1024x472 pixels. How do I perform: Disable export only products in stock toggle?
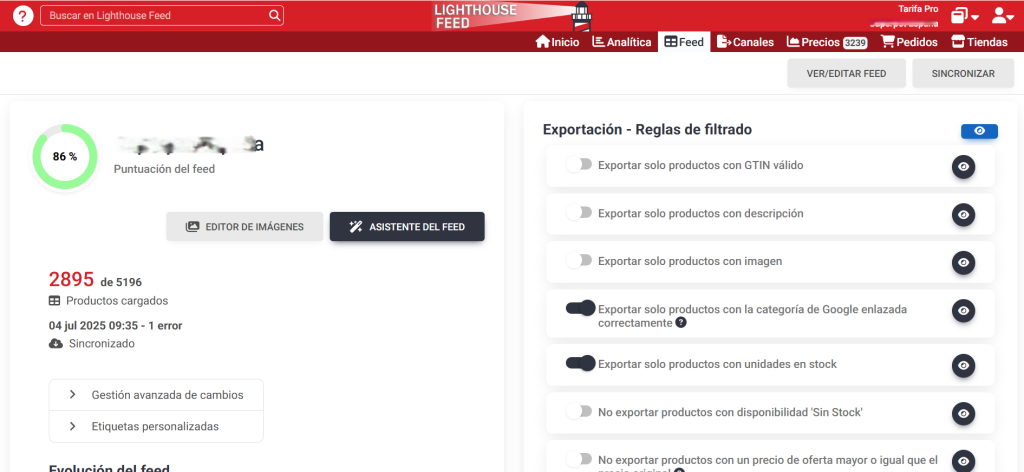pos(581,363)
